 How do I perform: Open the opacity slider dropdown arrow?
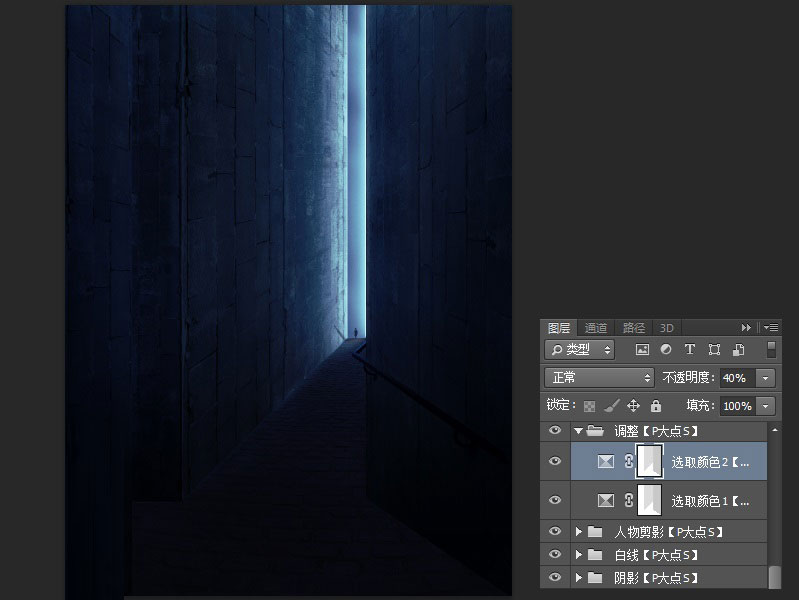point(765,378)
